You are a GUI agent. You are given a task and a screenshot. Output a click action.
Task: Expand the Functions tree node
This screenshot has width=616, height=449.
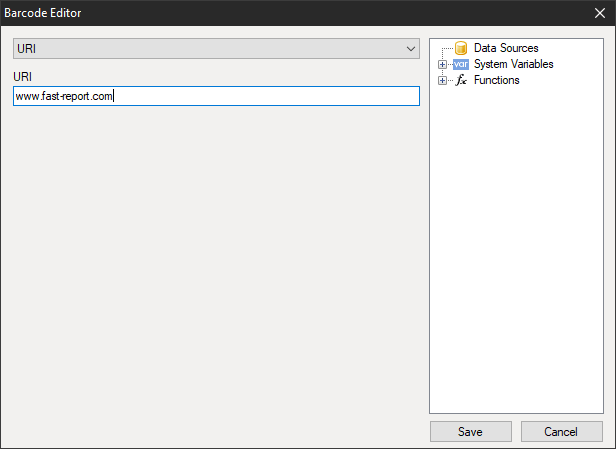[x=442, y=80]
